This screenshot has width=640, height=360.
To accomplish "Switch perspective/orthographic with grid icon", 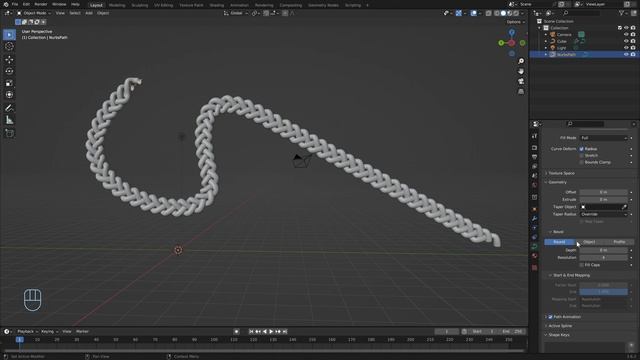I will [x=521, y=92].
